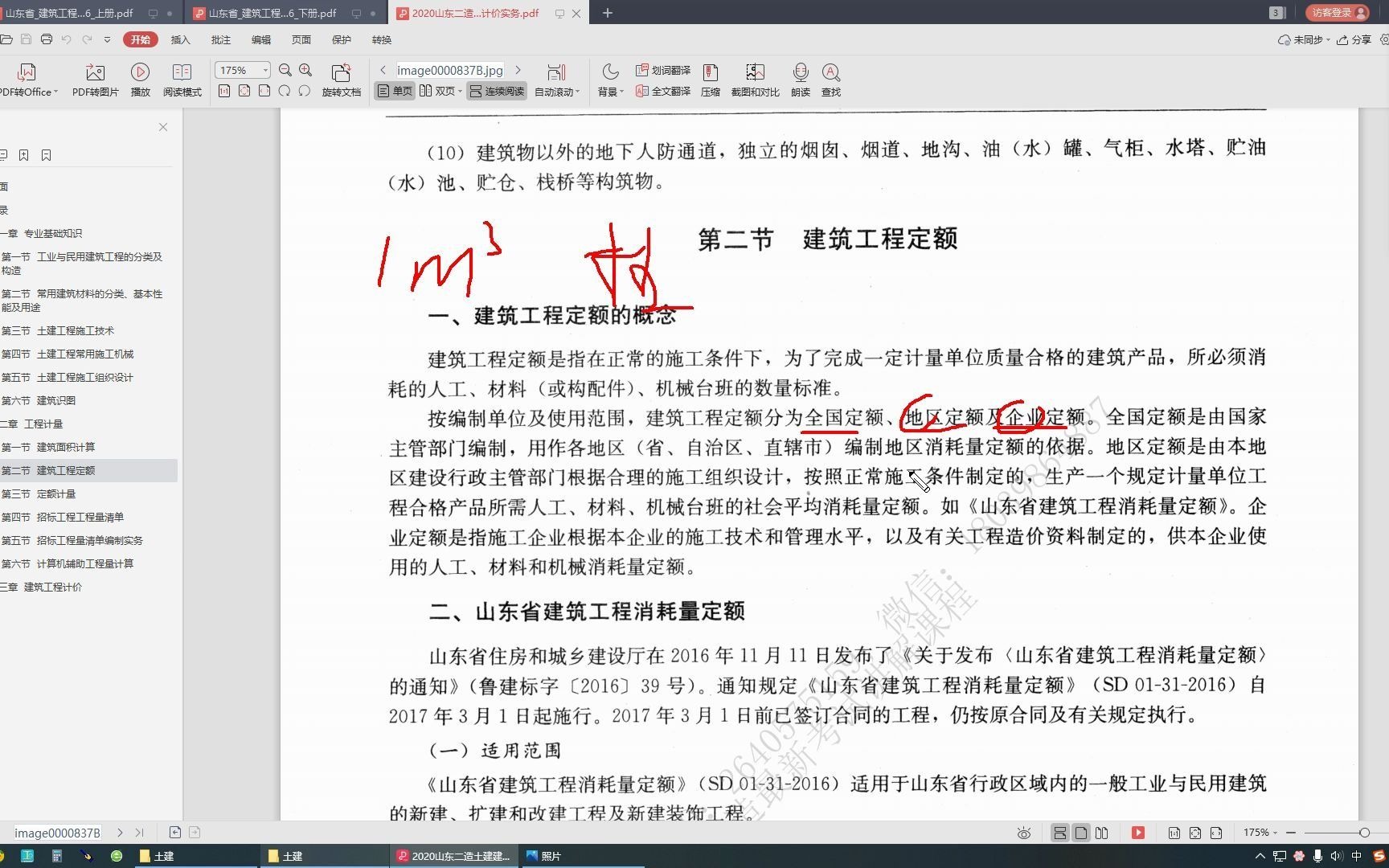Adjust the zoom slider handle in status bar
Image resolution: width=1389 pixels, height=868 pixels.
[1364, 833]
